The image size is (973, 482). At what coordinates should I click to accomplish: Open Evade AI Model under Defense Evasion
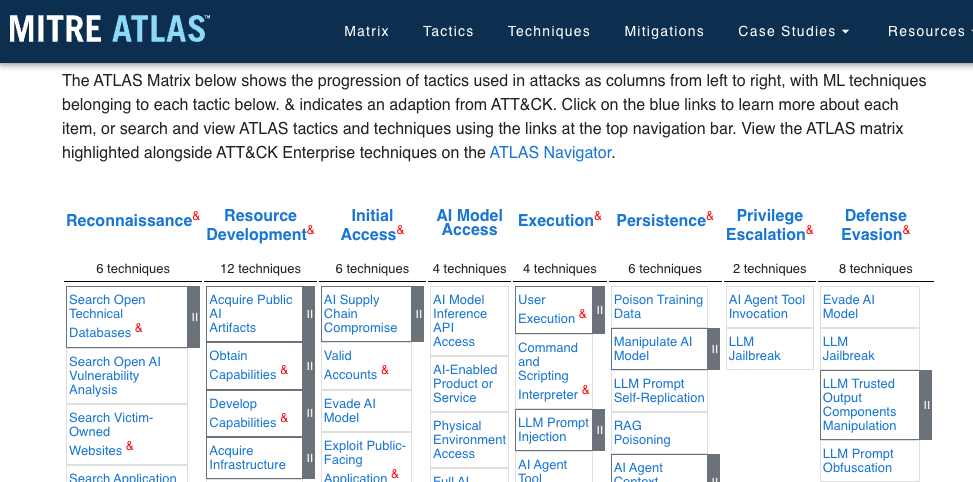(849, 306)
